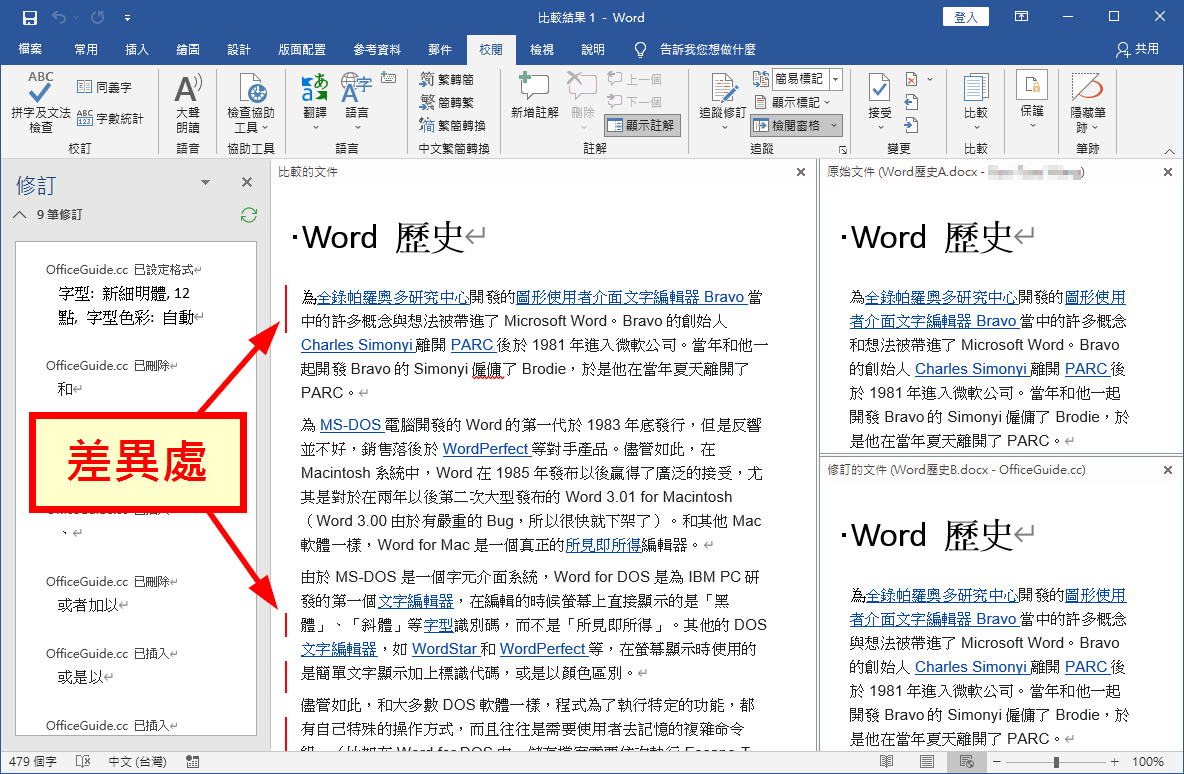Click the proofing errors status bar icon
This screenshot has height=774, width=1184.
[83, 762]
